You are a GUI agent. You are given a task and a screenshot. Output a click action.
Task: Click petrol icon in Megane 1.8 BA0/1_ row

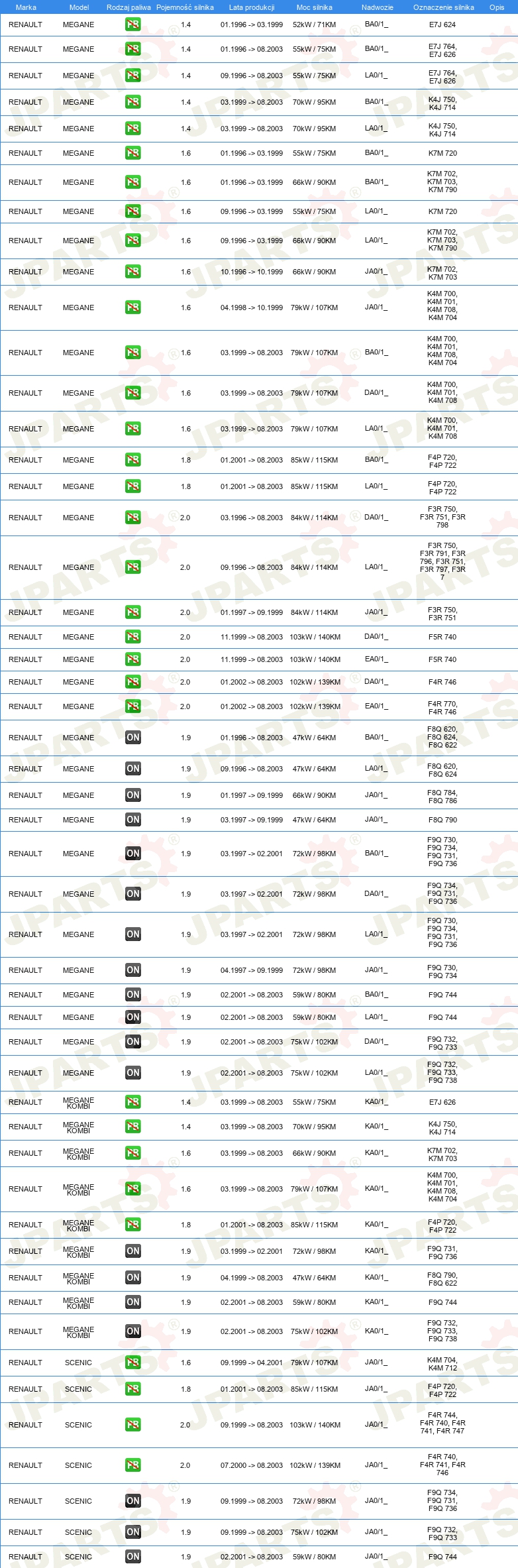tap(132, 460)
